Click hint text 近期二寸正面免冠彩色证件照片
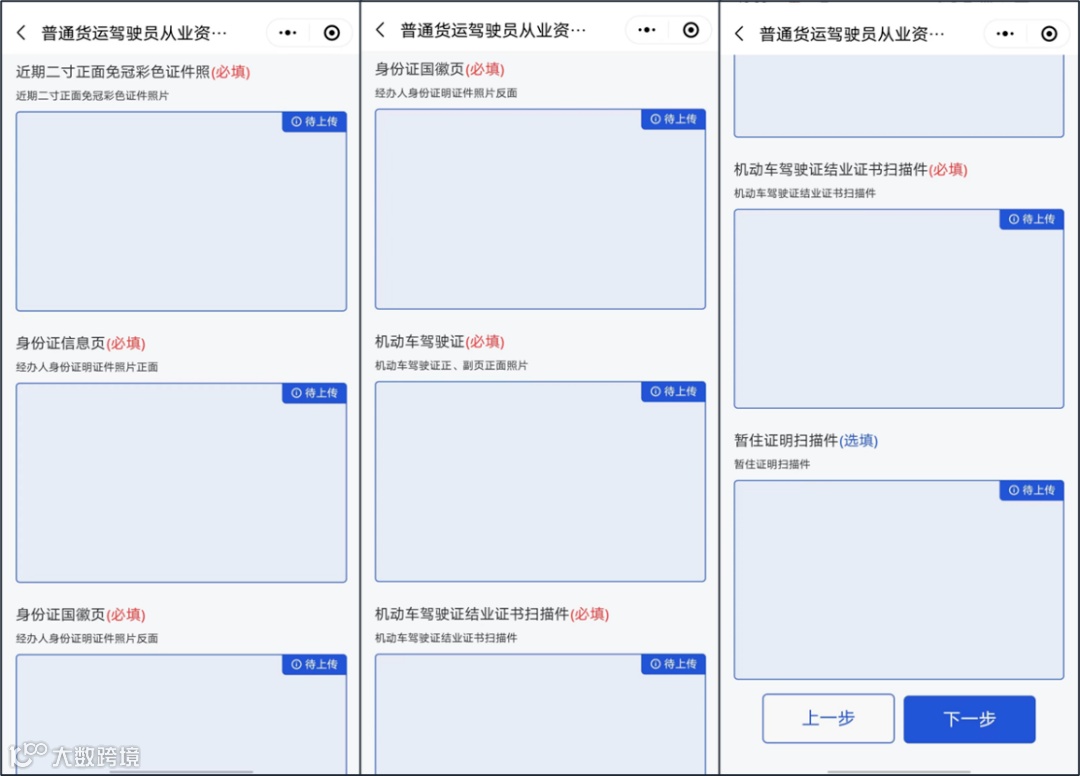The height and width of the screenshot is (776, 1080). pyautogui.click(x=92, y=96)
